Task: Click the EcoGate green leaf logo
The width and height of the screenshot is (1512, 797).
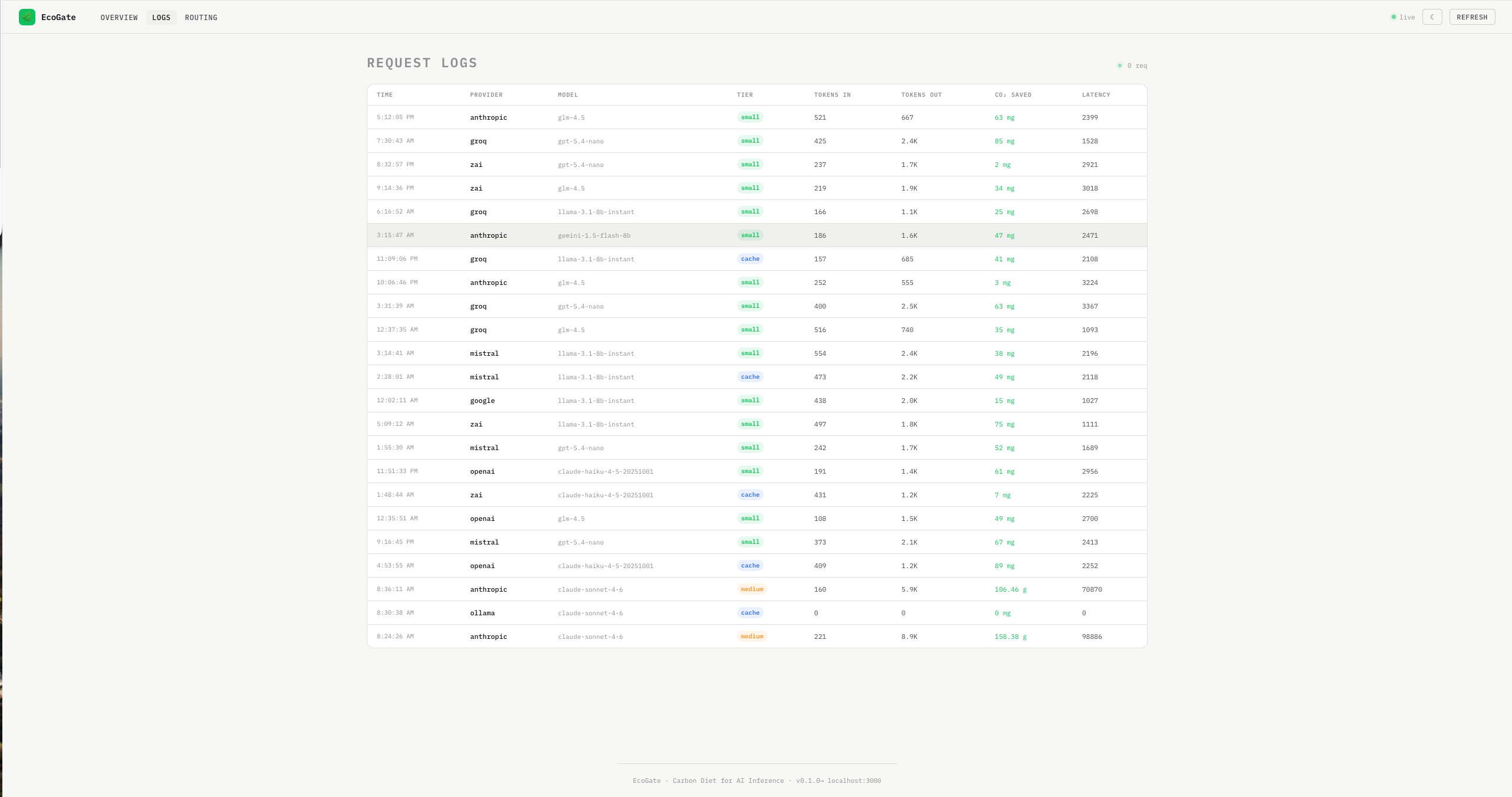Action: tap(27, 17)
